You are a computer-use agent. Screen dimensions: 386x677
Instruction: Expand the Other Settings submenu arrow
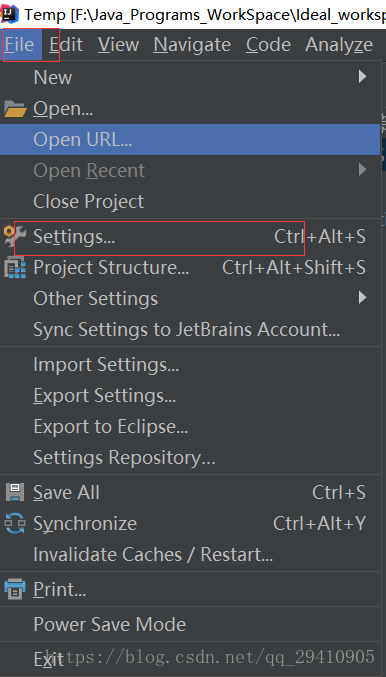click(362, 297)
